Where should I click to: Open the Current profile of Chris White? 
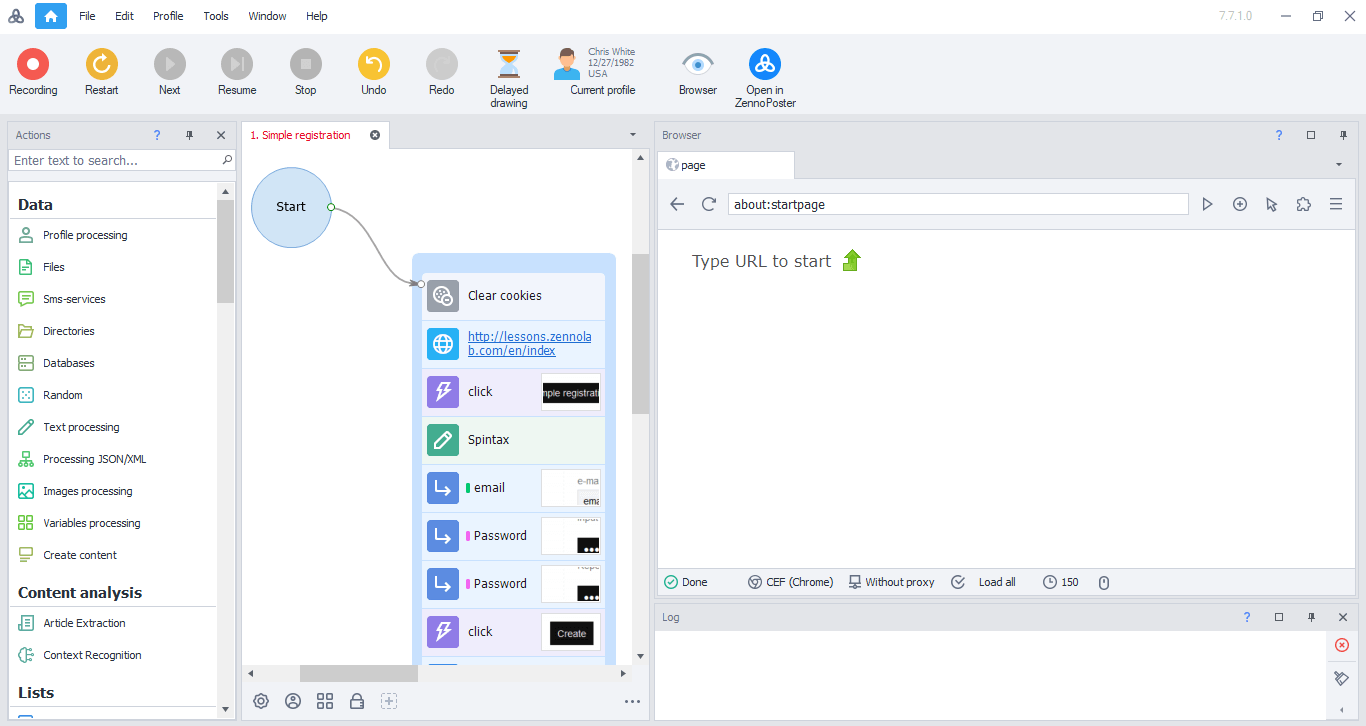(x=602, y=71)
